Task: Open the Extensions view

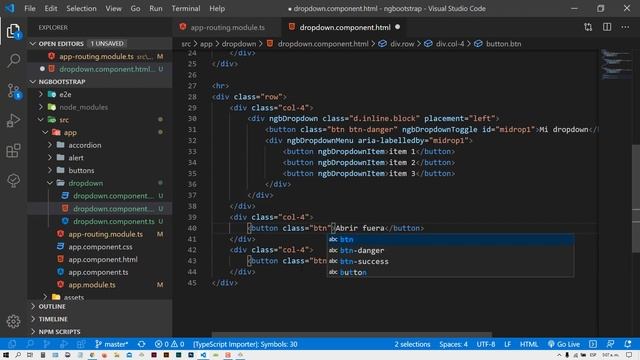Action: tap(13, 151)
